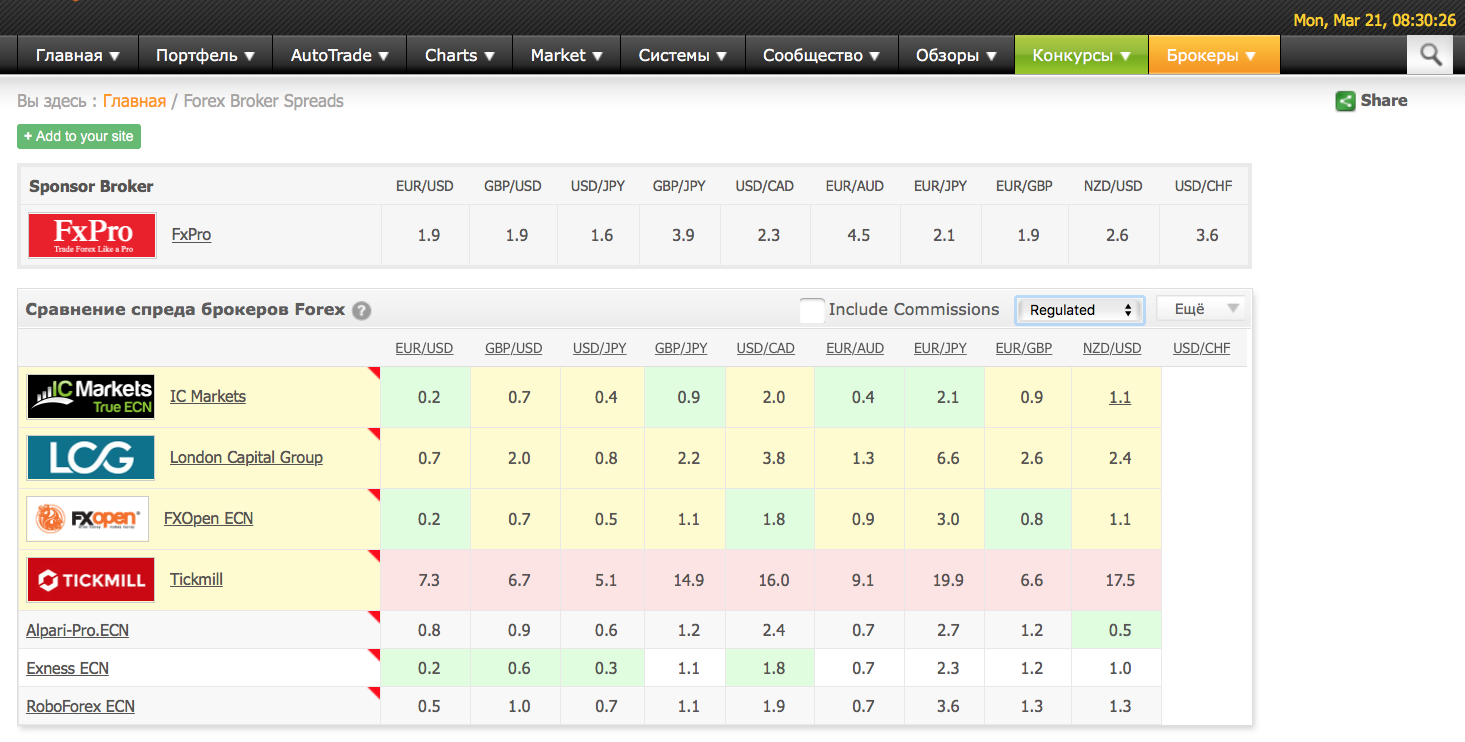Image resolution: width=1465 pixels, height=742 pixels.
Task: Open the Regulated filter dropdown
Action: [x=1079, y=310]
